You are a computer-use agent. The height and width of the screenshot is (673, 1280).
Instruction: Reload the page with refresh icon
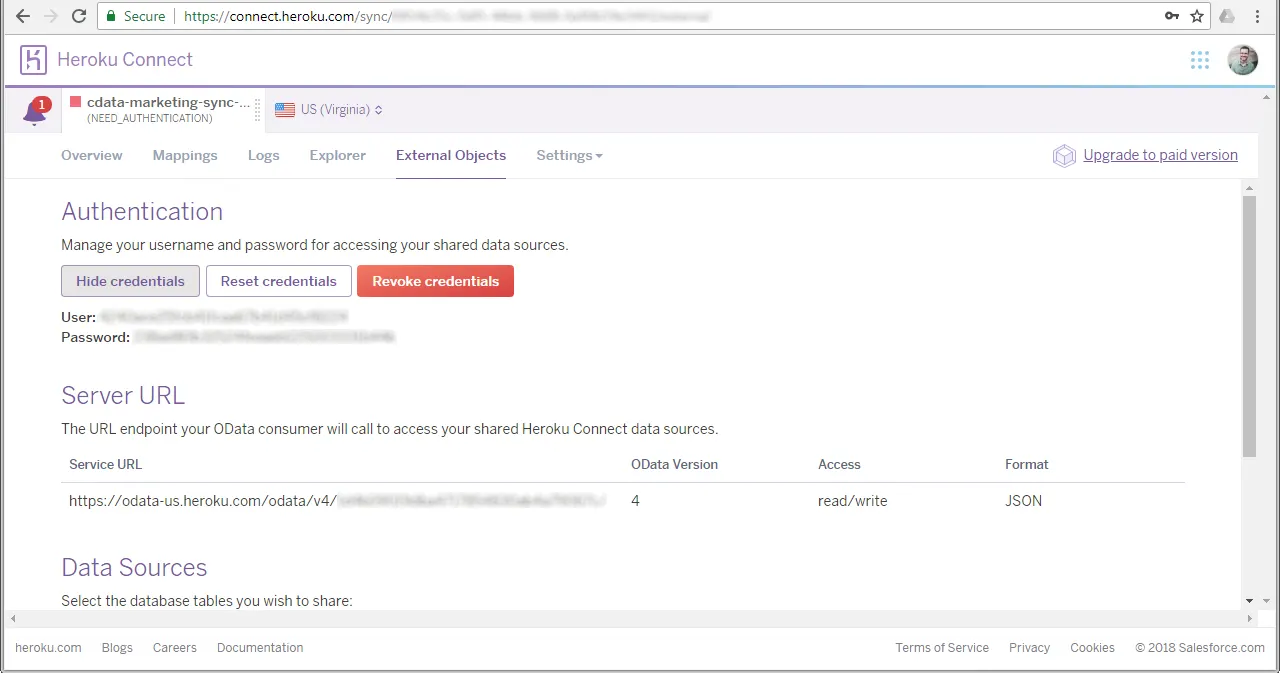click(x=79, y=16)
